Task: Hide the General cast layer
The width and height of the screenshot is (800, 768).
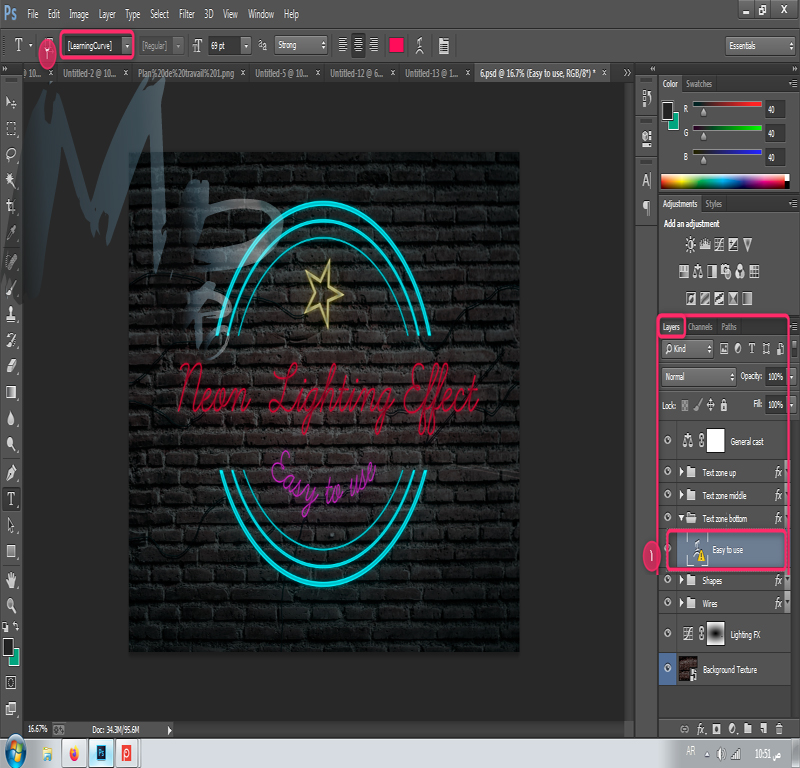Action: [x=667, y=440]
